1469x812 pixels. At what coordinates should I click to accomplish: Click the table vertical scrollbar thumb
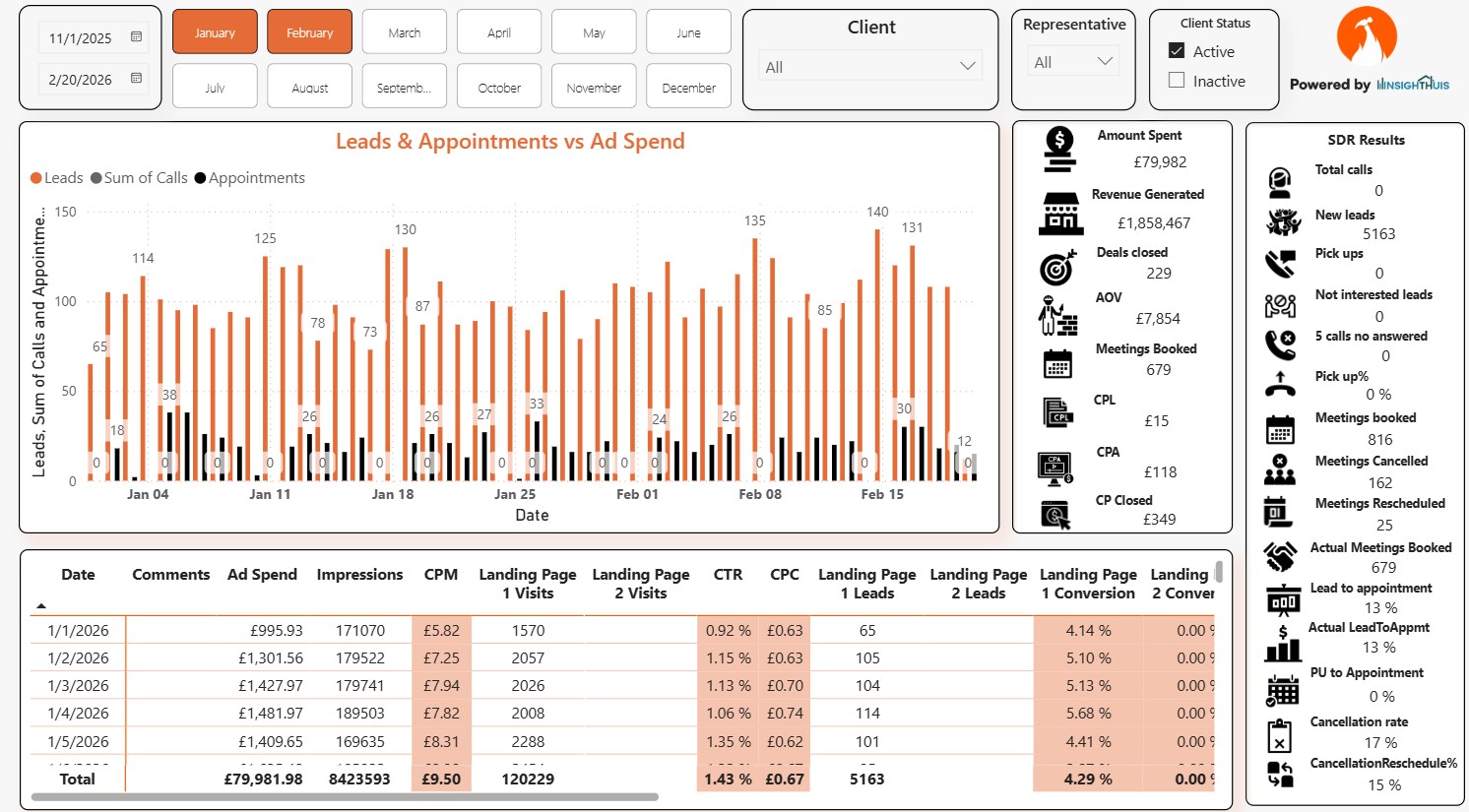click(1219, 572)
